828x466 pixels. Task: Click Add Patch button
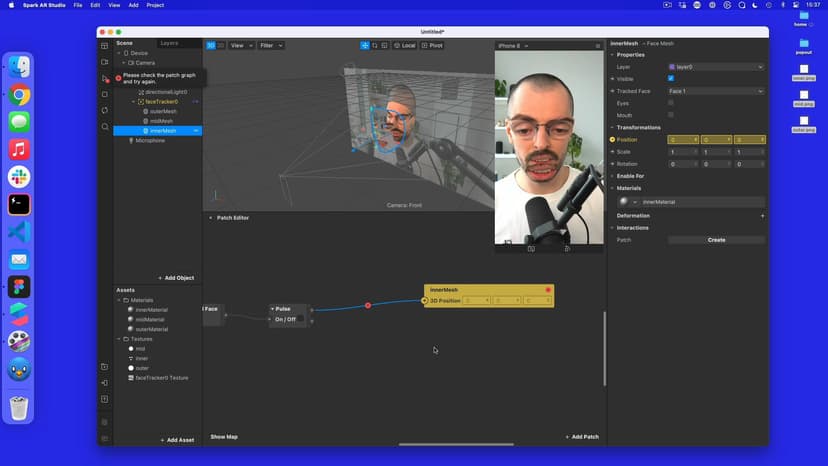tap(582, 437)
